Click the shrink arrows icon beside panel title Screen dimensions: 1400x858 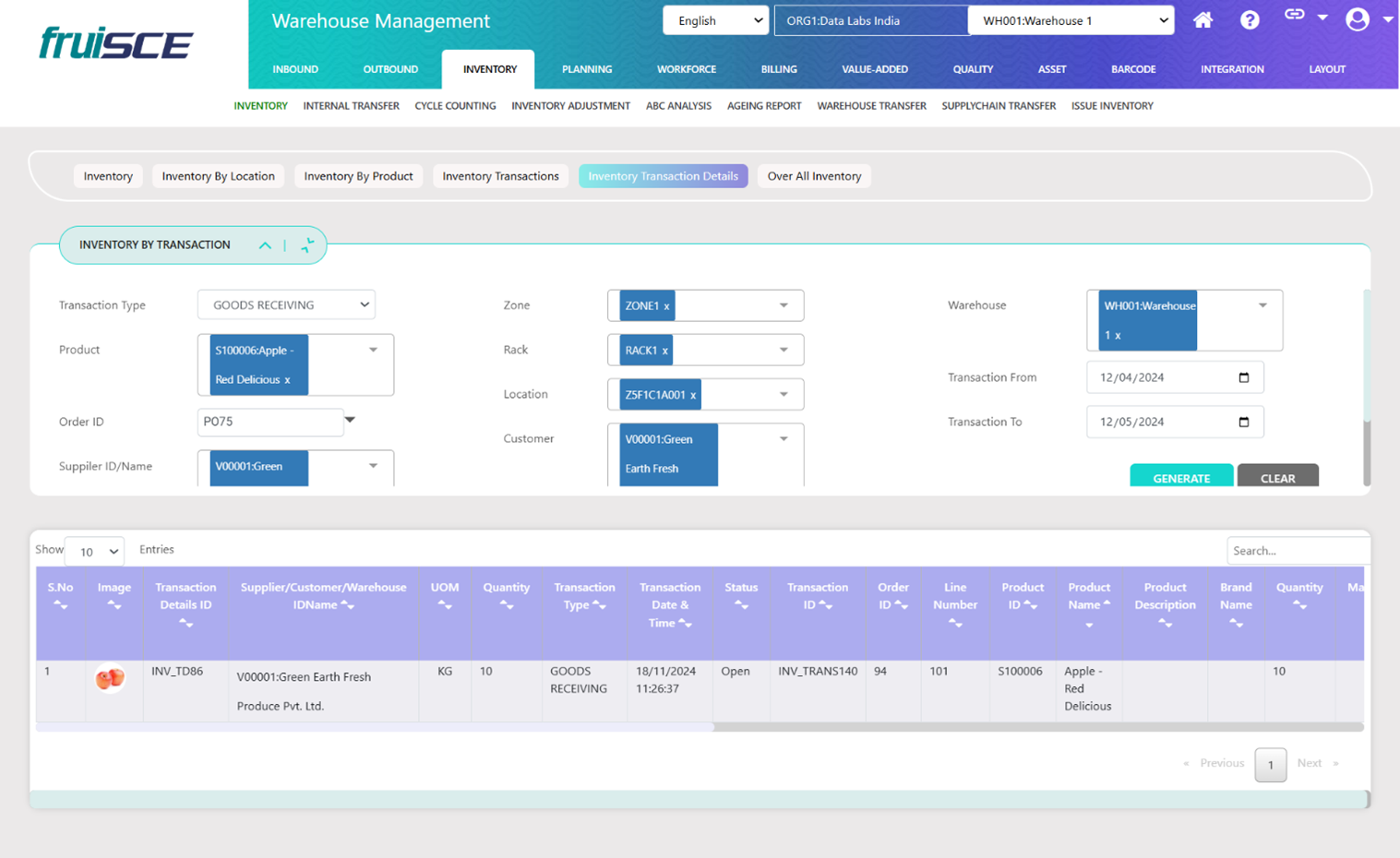pos(307,245)
